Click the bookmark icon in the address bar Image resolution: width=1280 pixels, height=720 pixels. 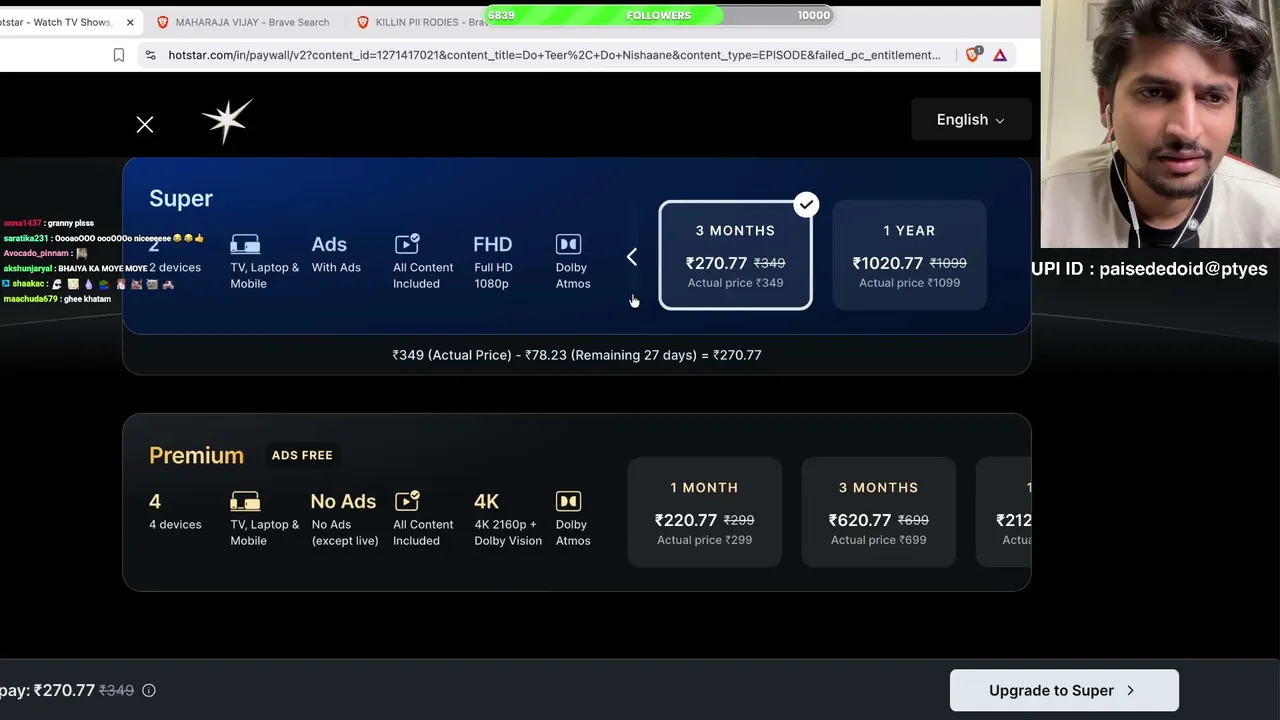(x=119, y=55)
